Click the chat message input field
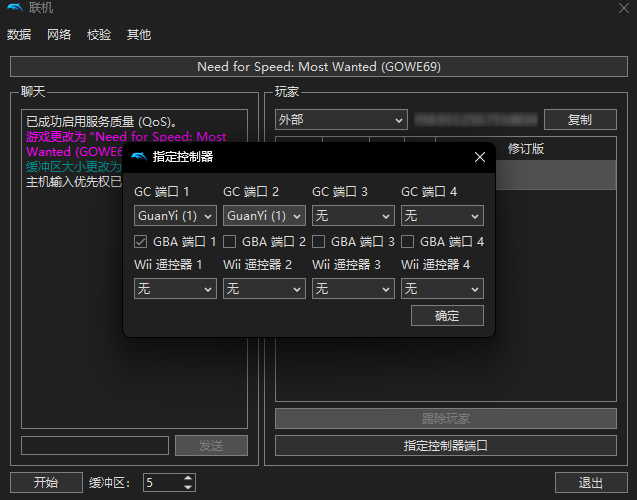 point(95,446)
